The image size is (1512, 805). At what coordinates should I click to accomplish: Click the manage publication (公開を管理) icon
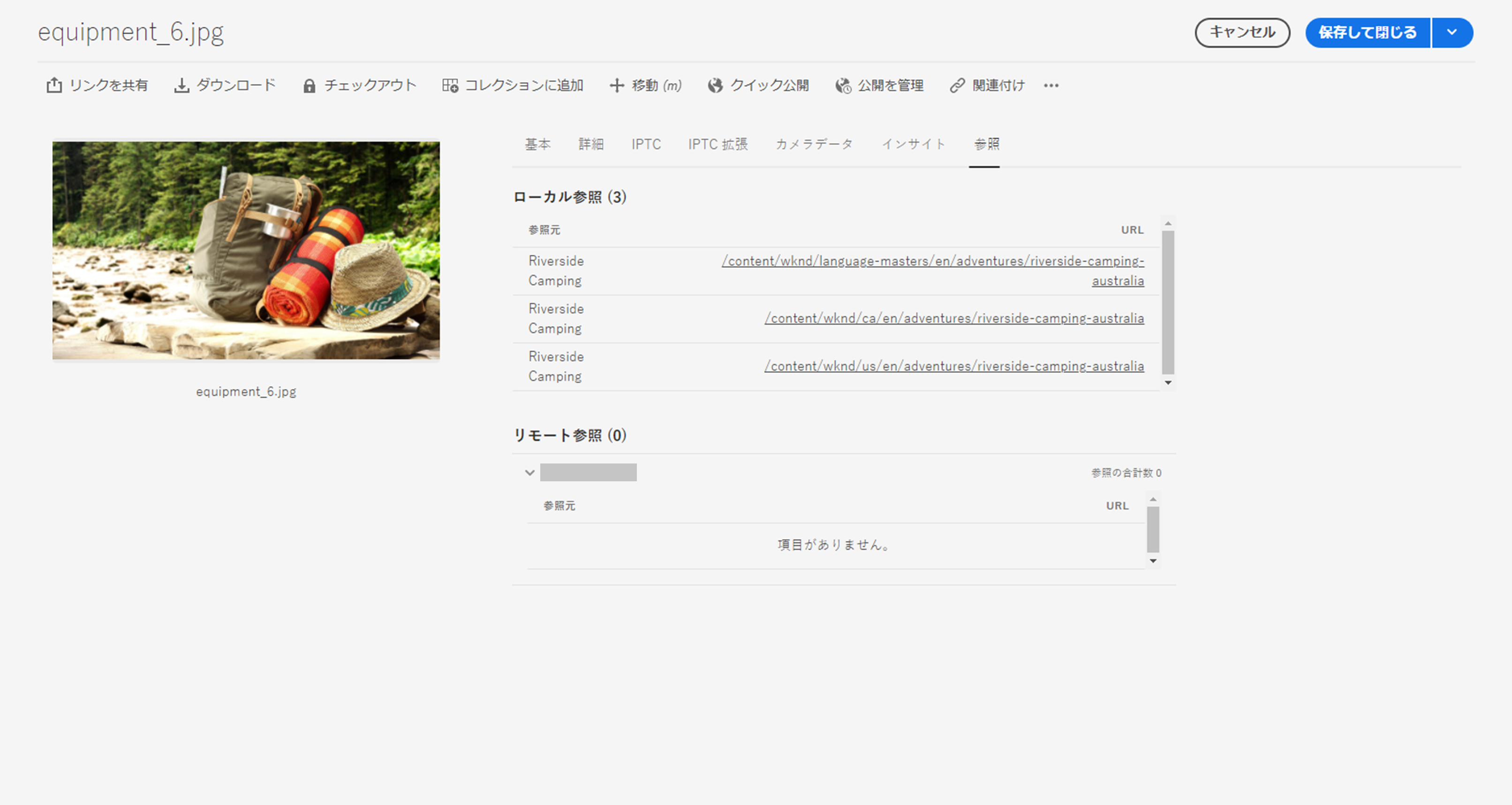coord(843,86)
